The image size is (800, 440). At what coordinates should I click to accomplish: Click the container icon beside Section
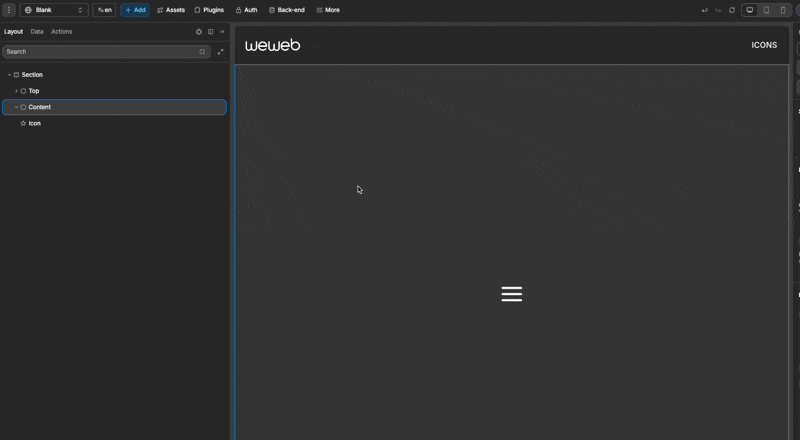(16, 75)
